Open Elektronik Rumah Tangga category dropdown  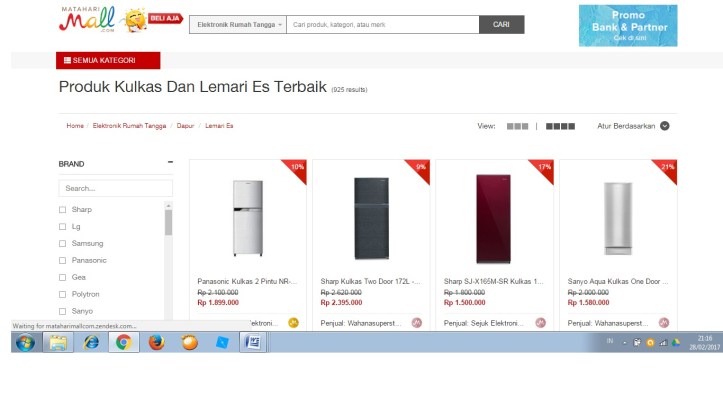238,25
